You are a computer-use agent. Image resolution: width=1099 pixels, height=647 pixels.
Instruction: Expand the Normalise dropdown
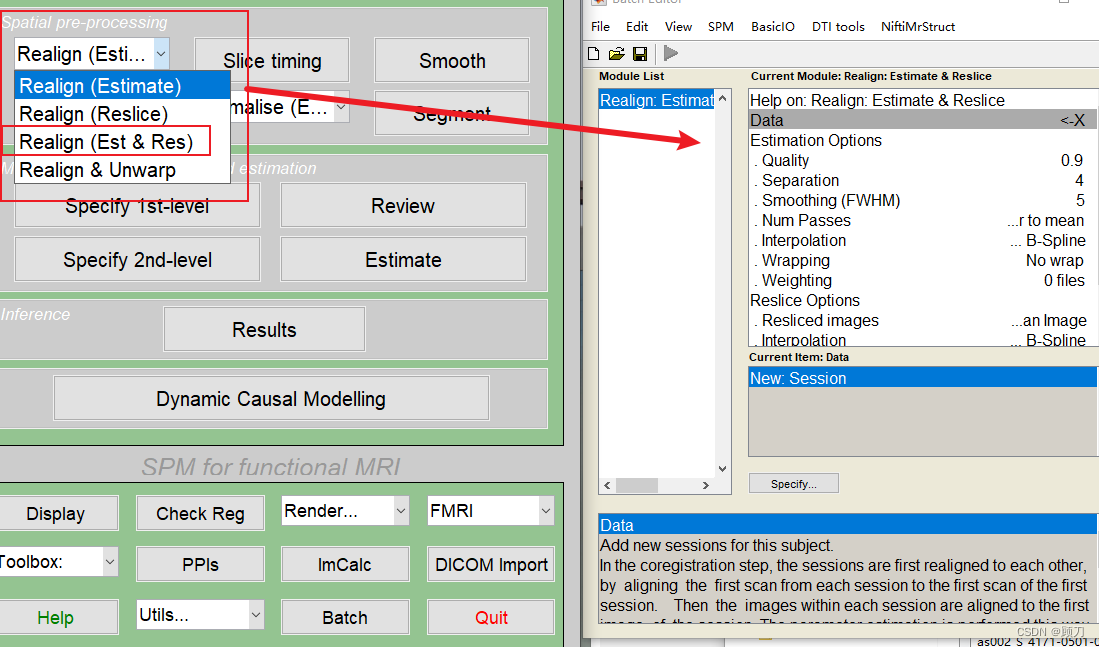click(x=341, y=107)
